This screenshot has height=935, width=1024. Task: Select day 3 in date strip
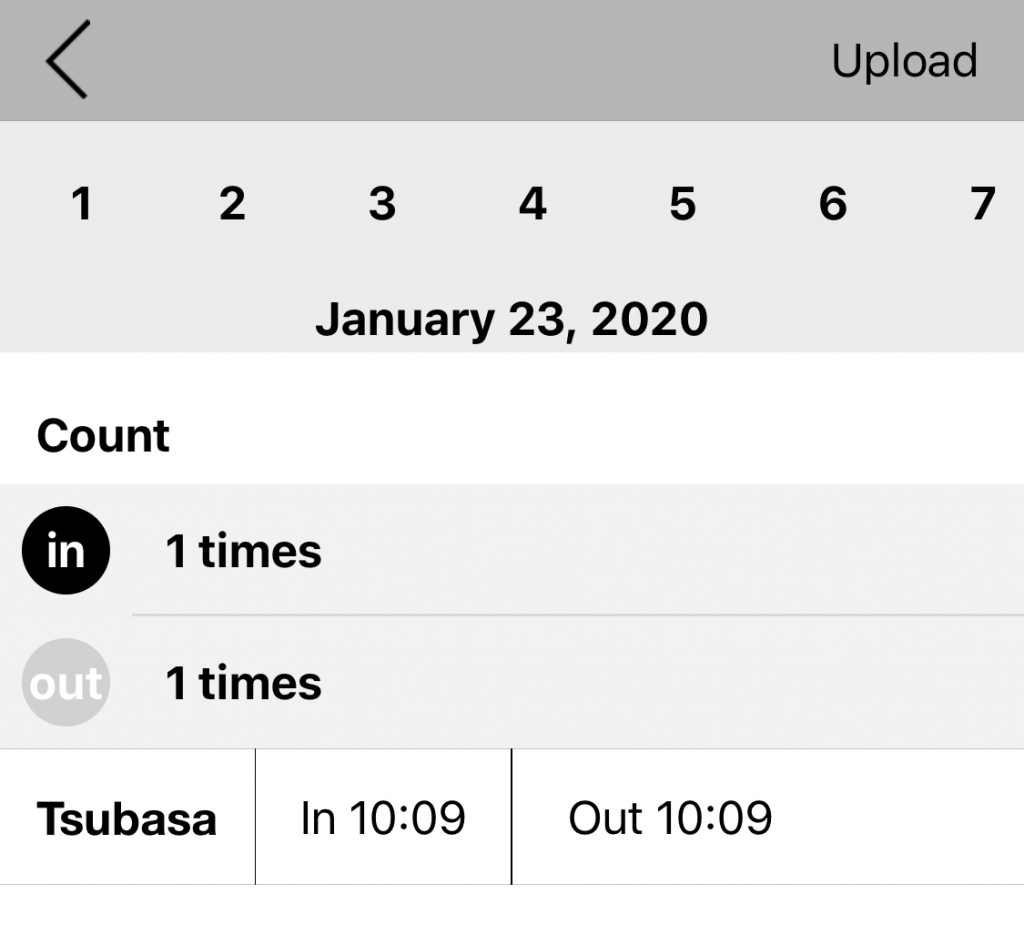pos(382,204)
